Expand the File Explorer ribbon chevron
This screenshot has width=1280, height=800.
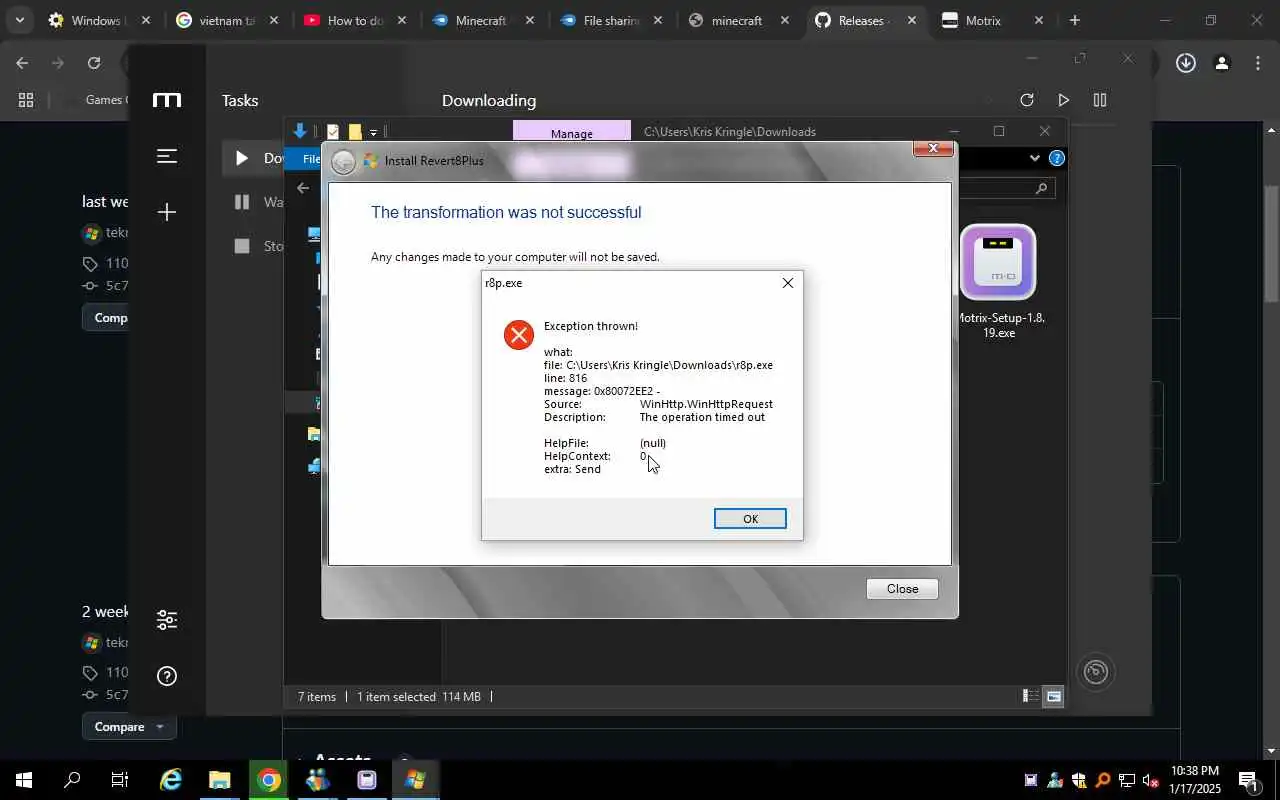click(1035, 158)
